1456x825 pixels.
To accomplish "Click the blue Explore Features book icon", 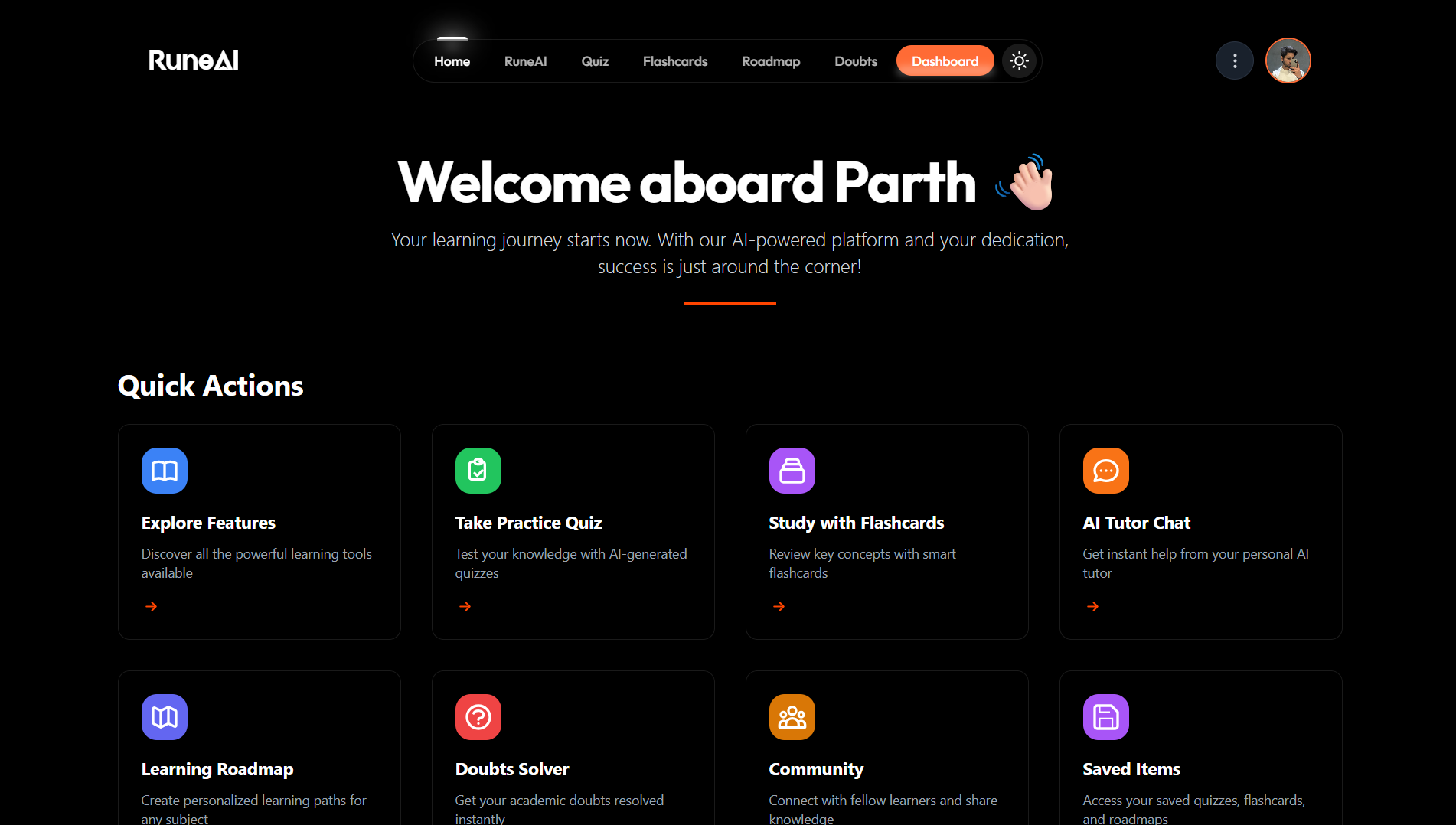I will [x=164, y=471].
